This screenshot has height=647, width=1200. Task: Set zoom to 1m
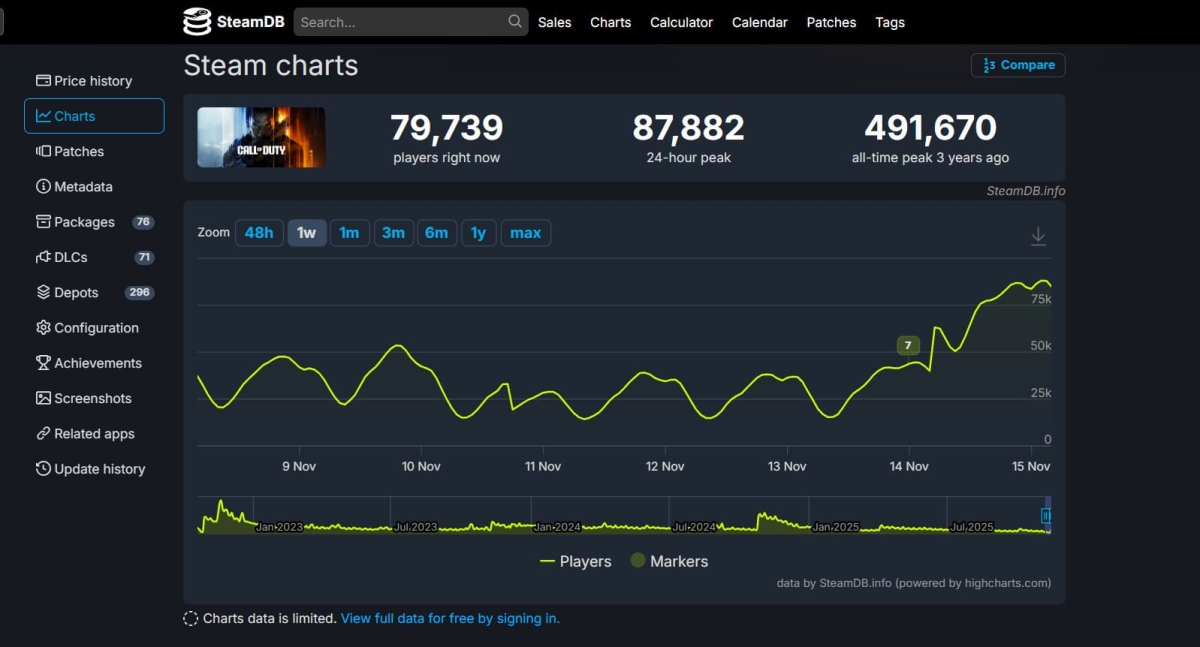click(349, 233)
